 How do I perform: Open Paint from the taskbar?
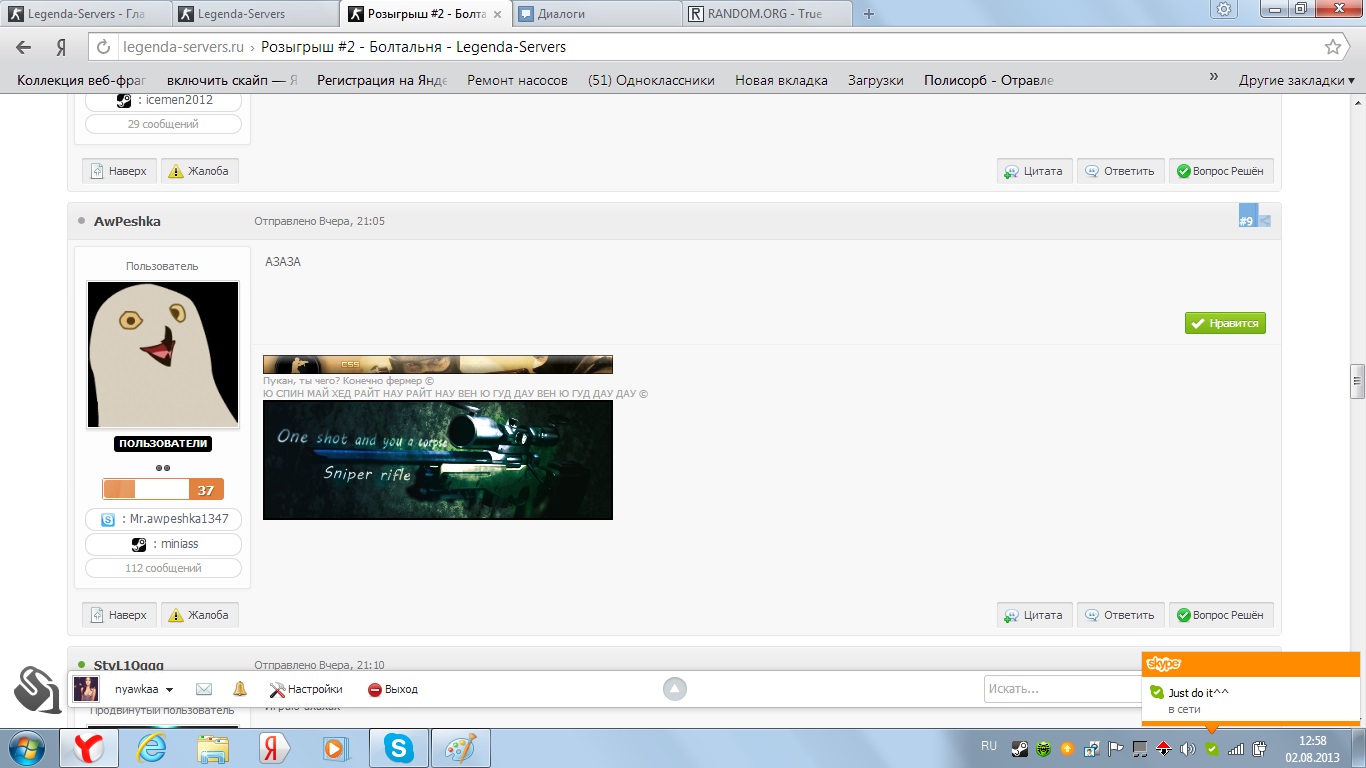(x=461, y=748)
